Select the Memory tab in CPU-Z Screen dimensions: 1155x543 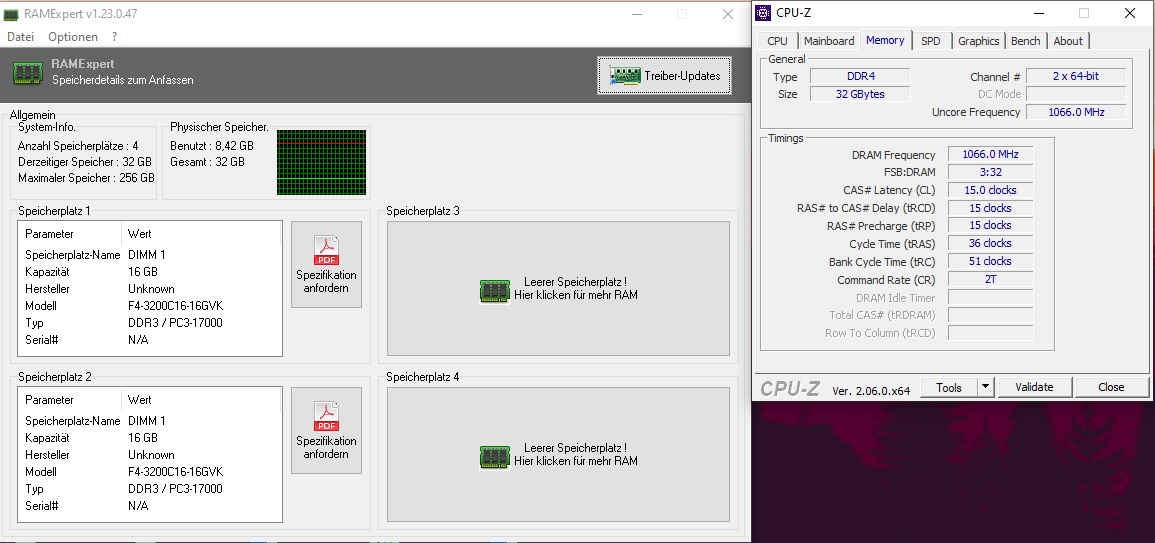tap(885, 41)
